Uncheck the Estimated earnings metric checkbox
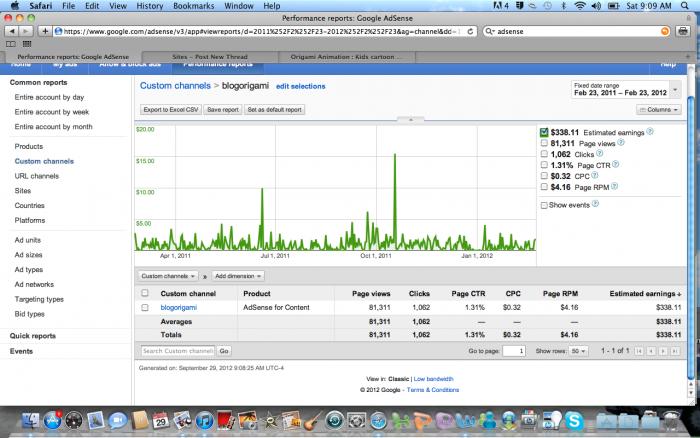 click(x=544, y=132)
